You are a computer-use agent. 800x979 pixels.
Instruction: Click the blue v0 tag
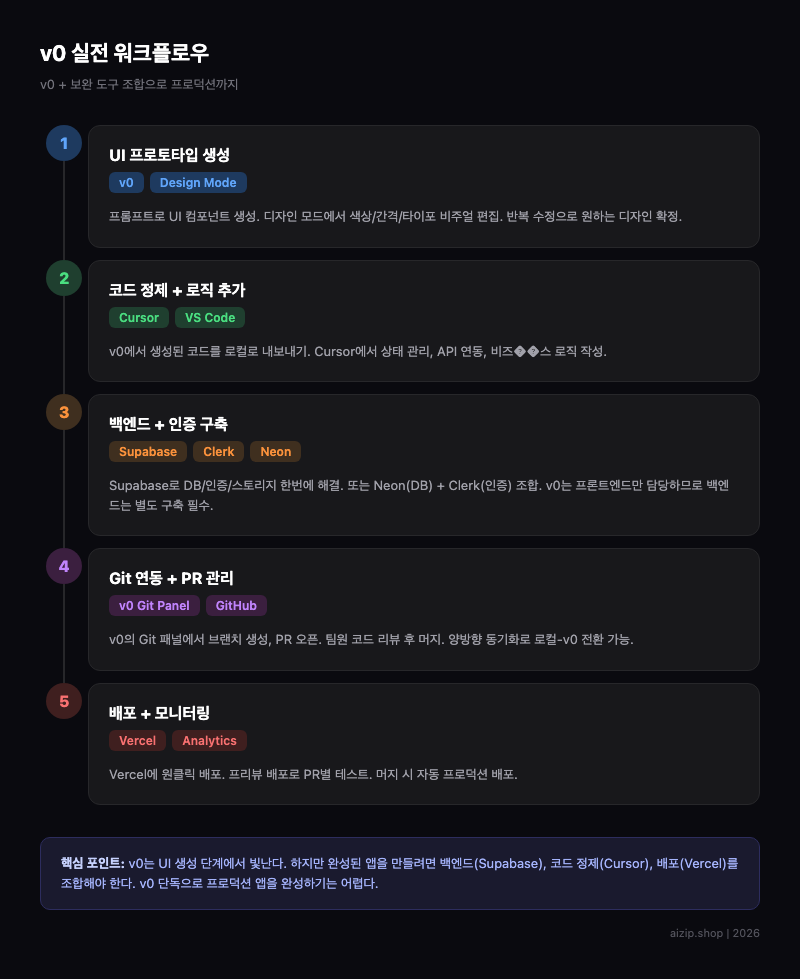126,183
